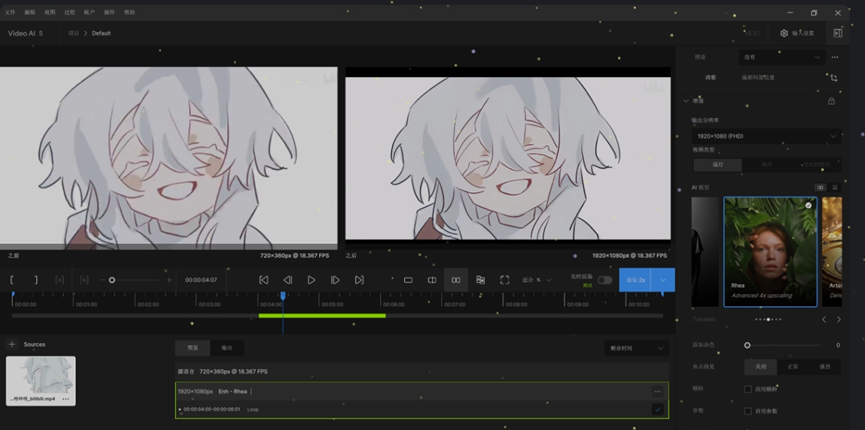Viewport: 865px width, 430px height.
Task: Switch to the second tab beside the preview tab
Action: (x=227, y=348)
